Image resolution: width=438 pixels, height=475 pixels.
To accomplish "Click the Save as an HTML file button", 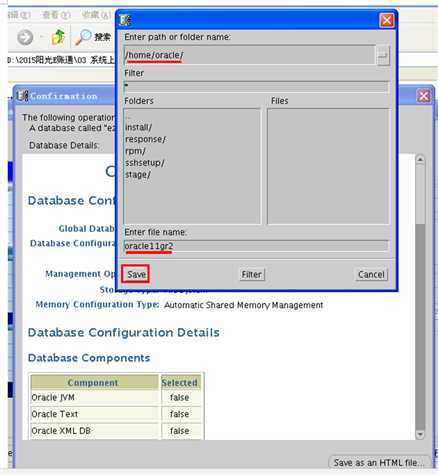I will pos(378,463).
